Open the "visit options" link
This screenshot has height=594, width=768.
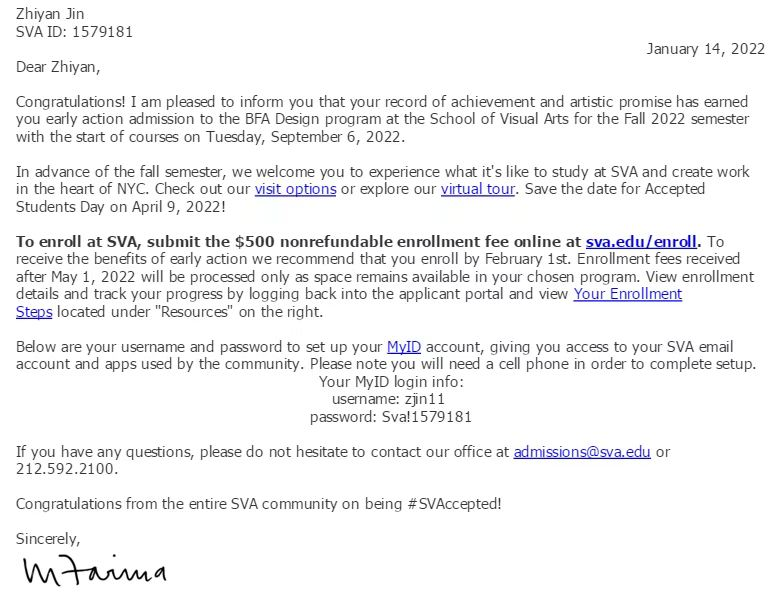(295, 189)
